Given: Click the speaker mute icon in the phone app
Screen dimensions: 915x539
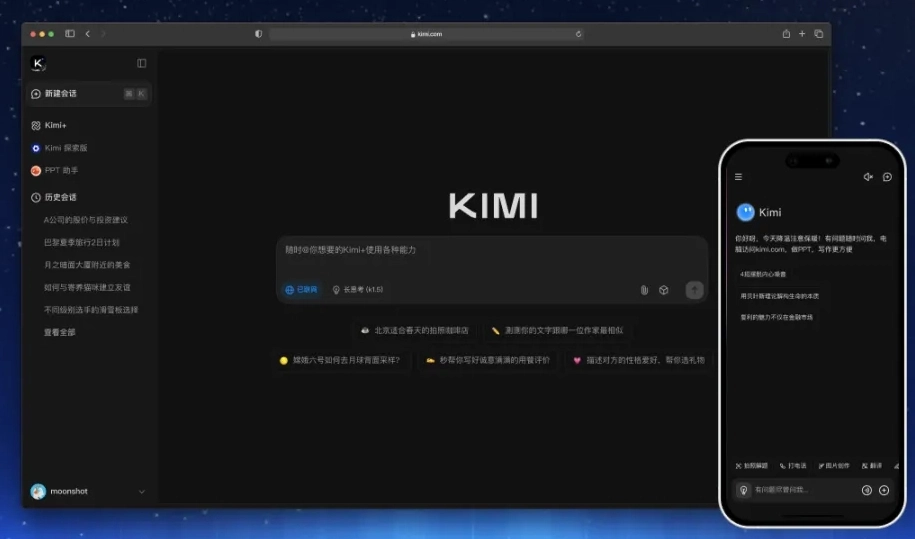Looking at the screenshot, I should click(868, 177).
